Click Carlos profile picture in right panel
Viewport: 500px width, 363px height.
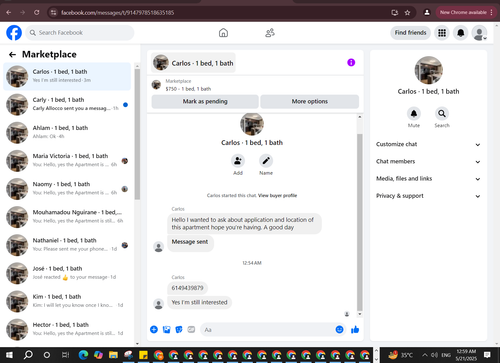[x=428, y=70]
